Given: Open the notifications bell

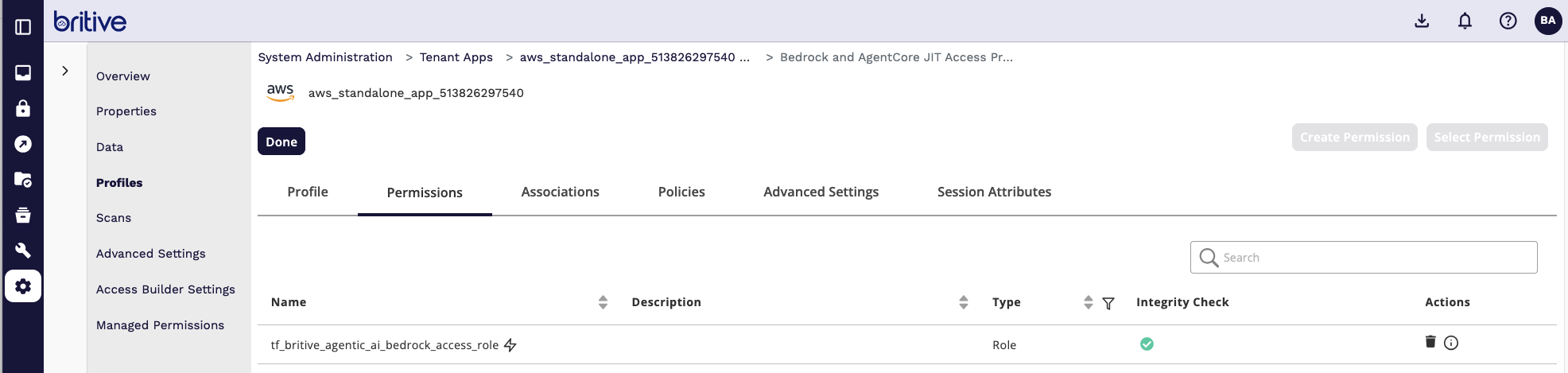Looking at the screenshot, I should click(1465, 21).
